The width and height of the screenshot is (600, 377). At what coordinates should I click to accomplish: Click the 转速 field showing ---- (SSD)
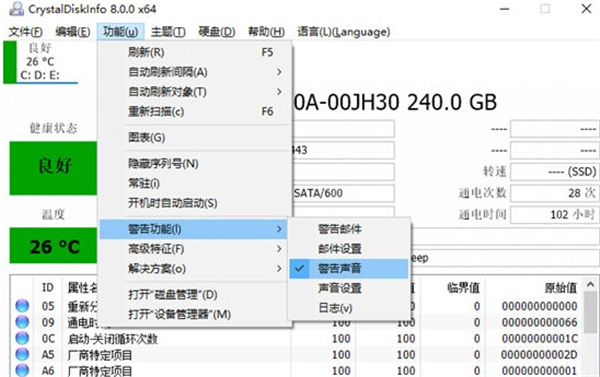coord(554,172)
